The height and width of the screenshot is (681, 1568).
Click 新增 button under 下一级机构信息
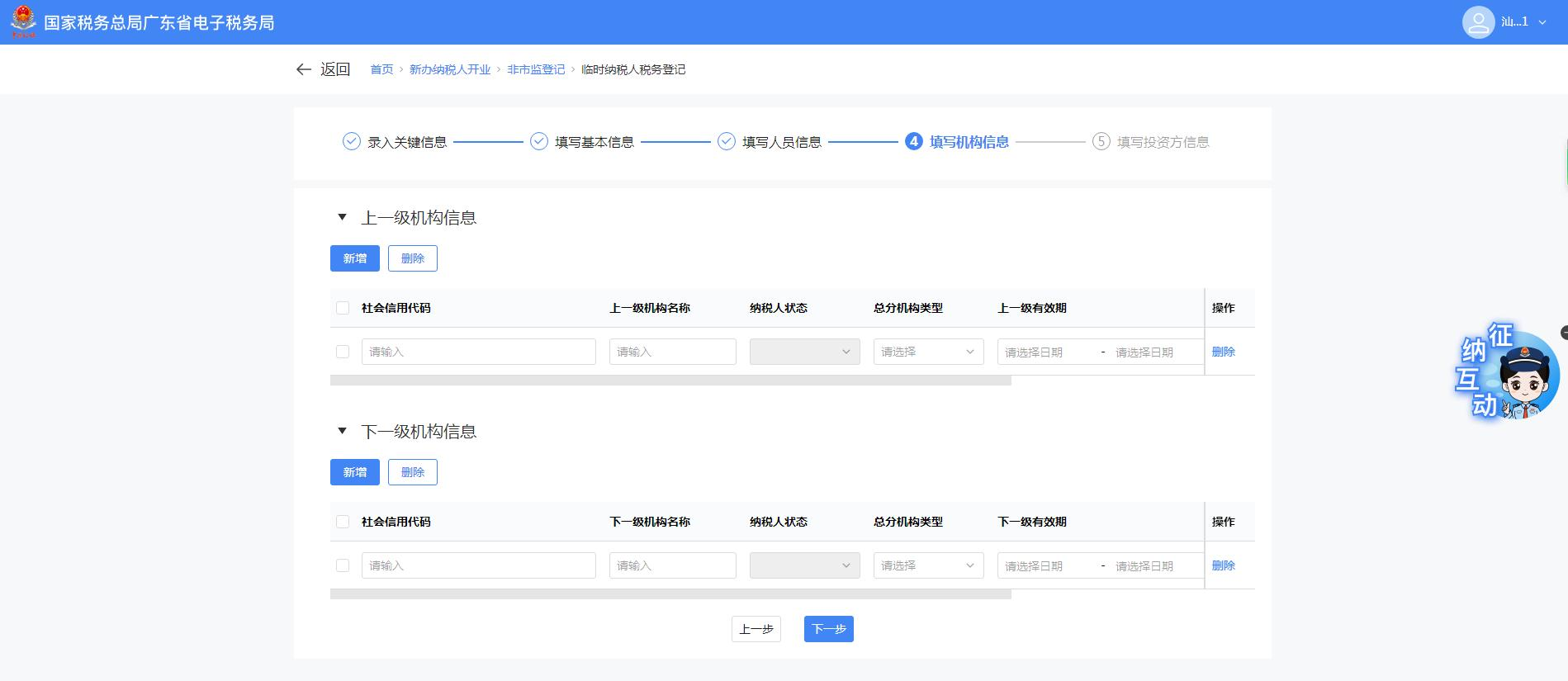(355, 472)
